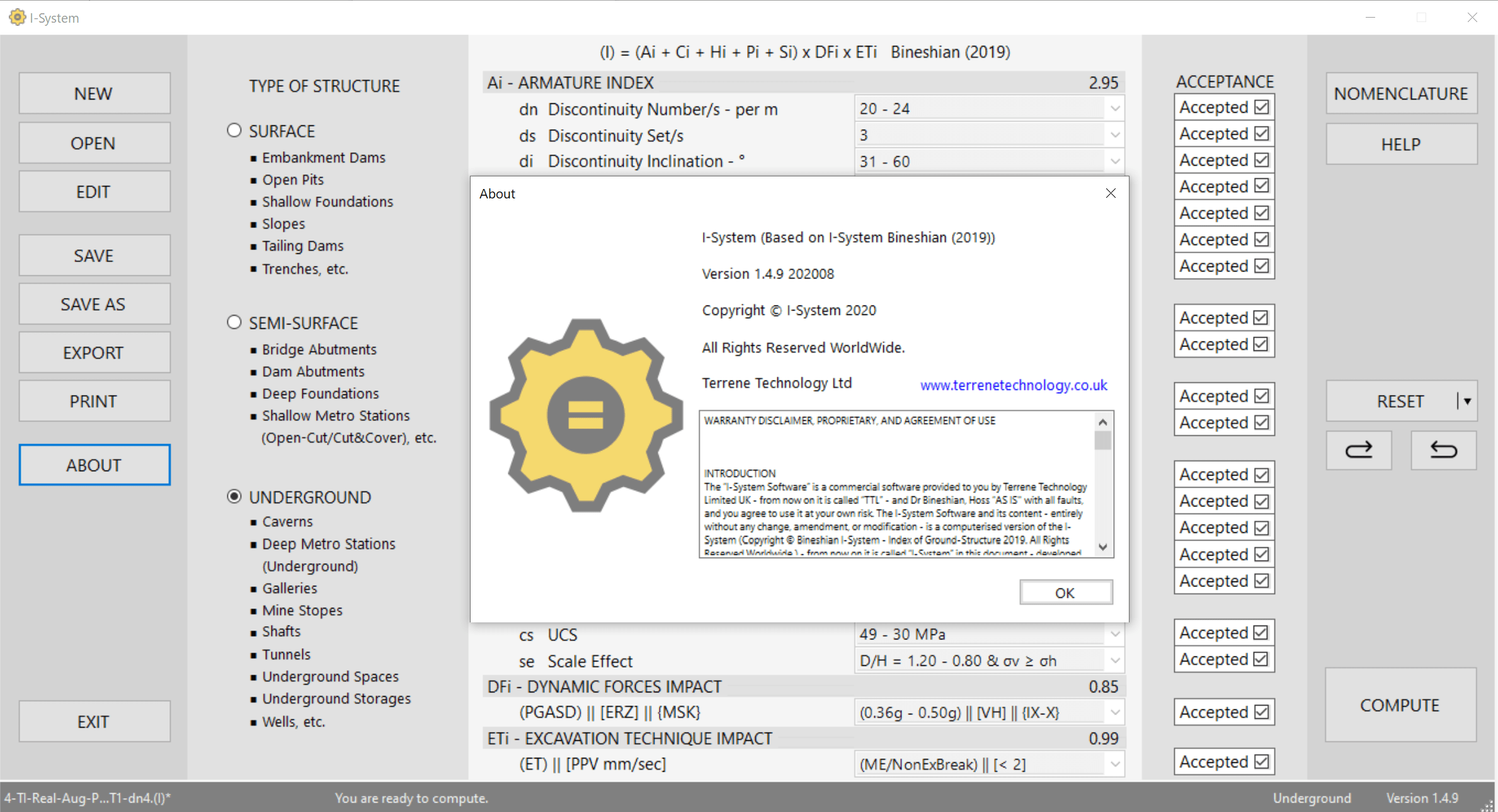The height and width of the screenshot is (812, 1498).
Task: Select the UNDERGROUND radio button
Action: click(x=234, y=496)
